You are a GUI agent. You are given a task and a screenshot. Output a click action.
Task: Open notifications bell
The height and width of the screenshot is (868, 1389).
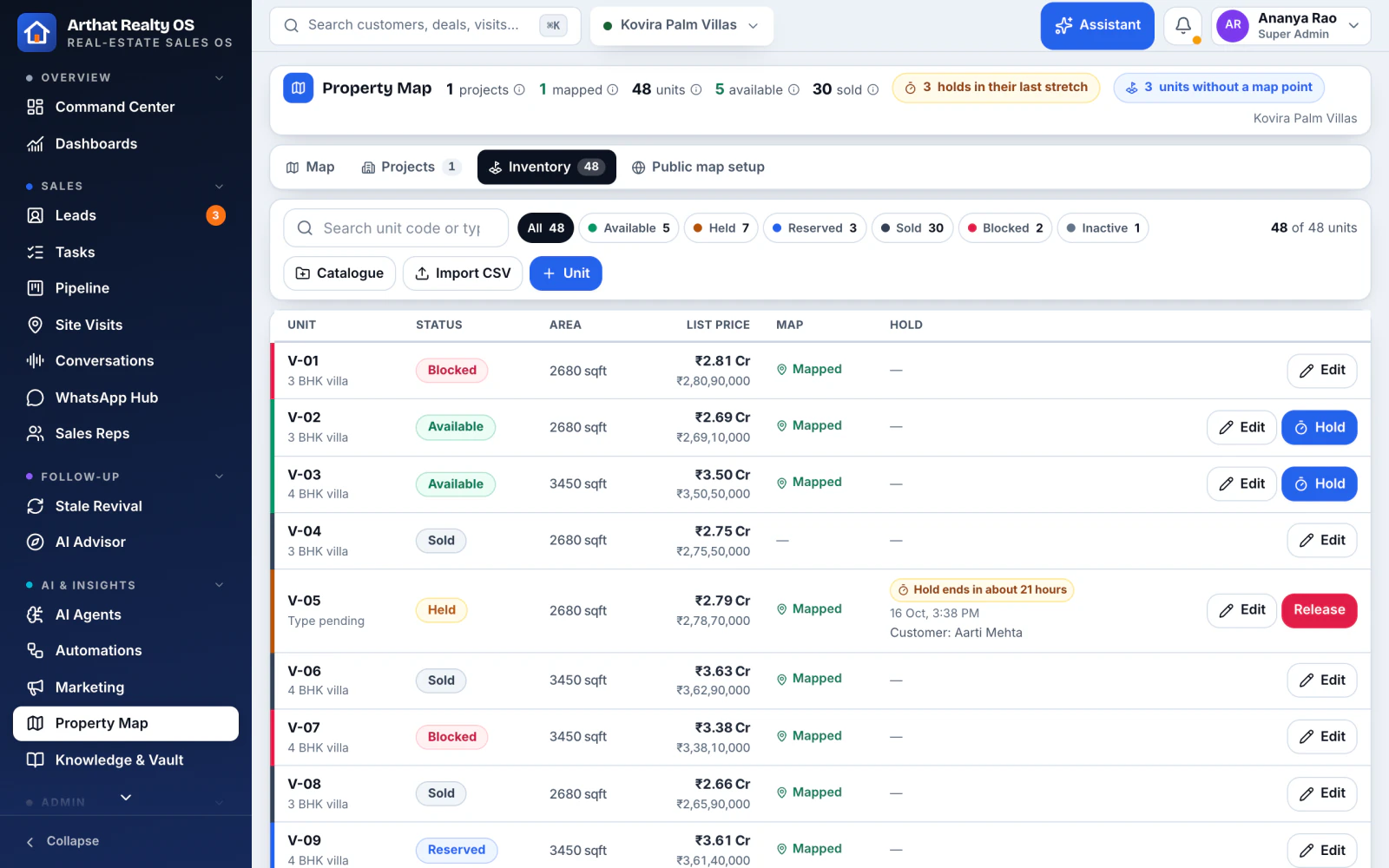(x=1183, y=26)
